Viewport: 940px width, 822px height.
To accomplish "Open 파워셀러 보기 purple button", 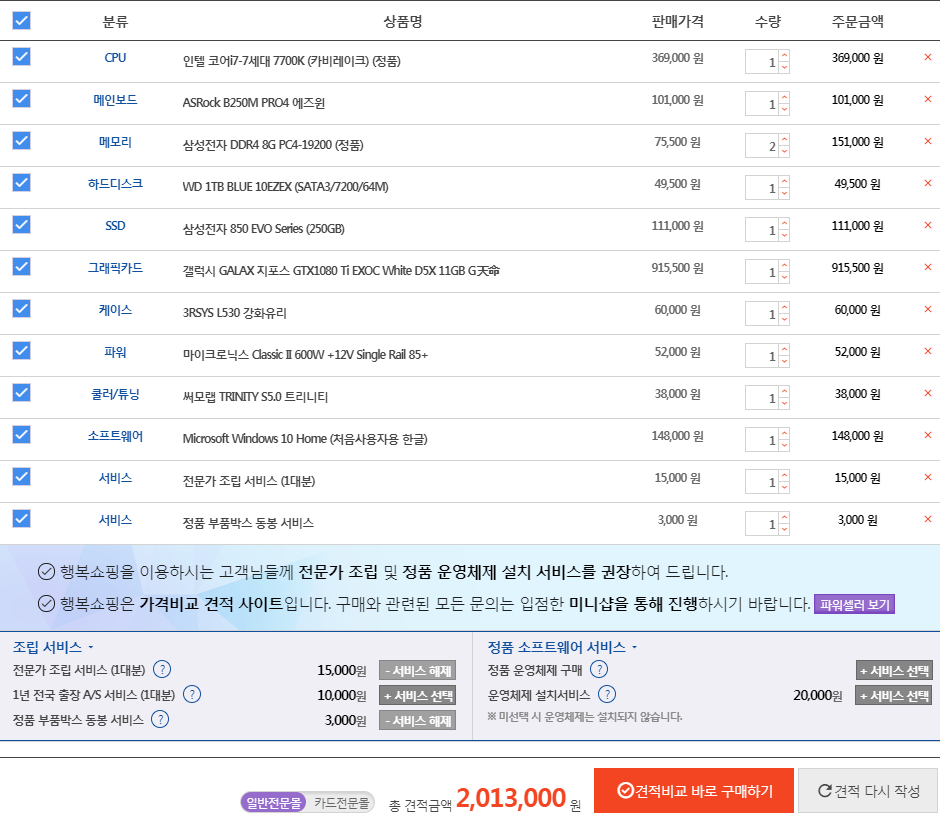I will click(854, 604).
